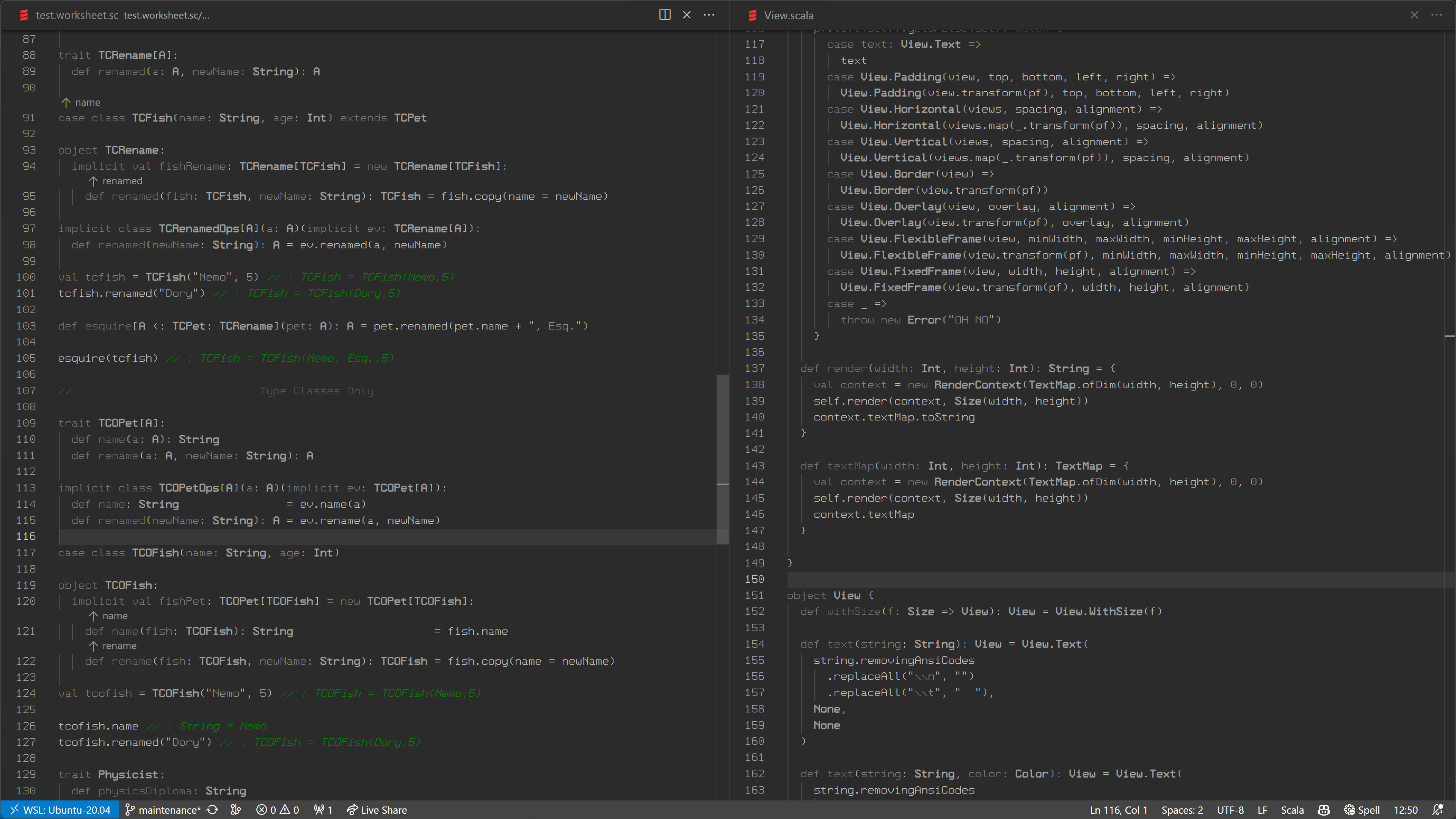Open More Actions in left editor
This screenshot has width=1456, height=819.
pos(709,15)
